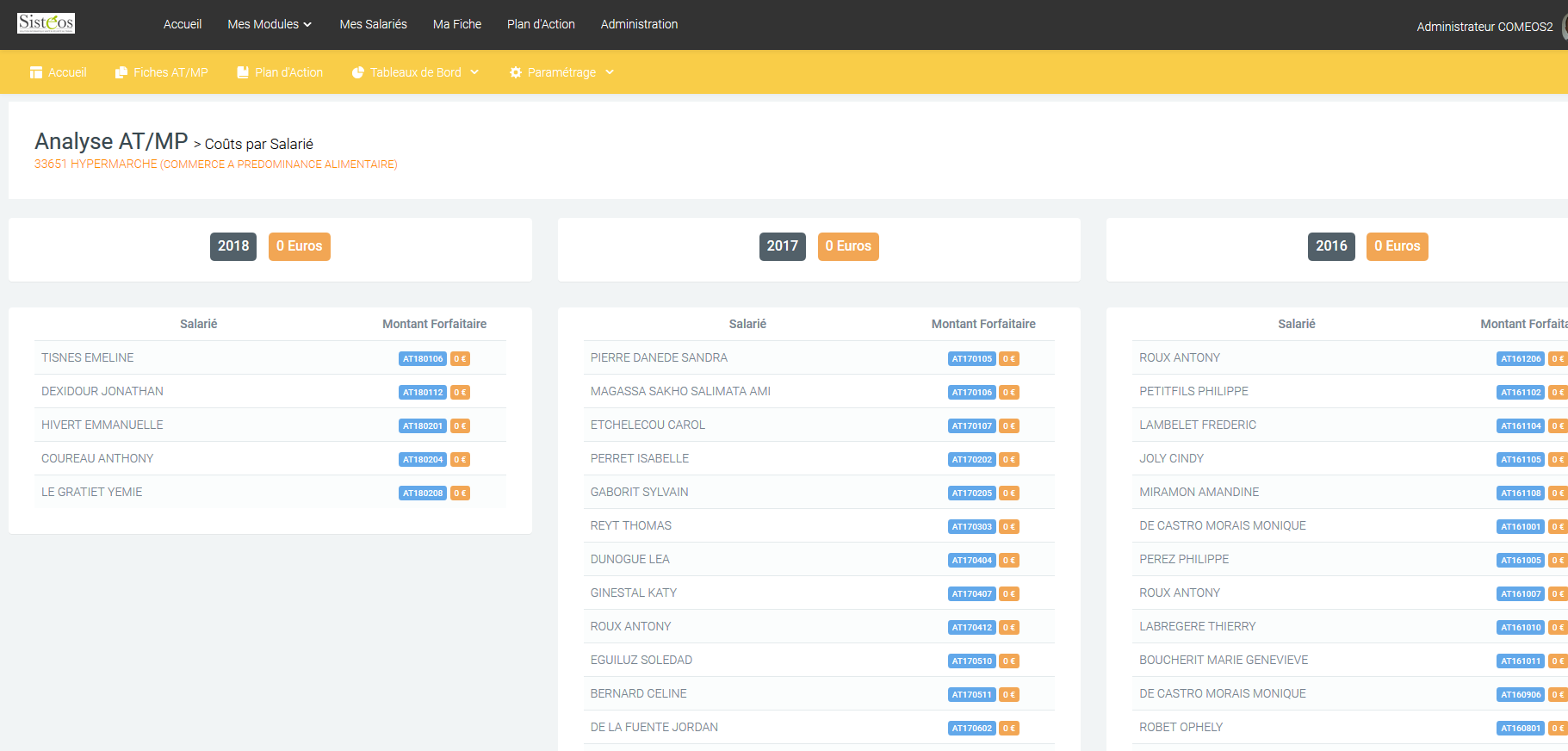The image size is (1568, 751).
Task: Expand the Mes Modules dropdown arrow
Action: tap(307, 24)
